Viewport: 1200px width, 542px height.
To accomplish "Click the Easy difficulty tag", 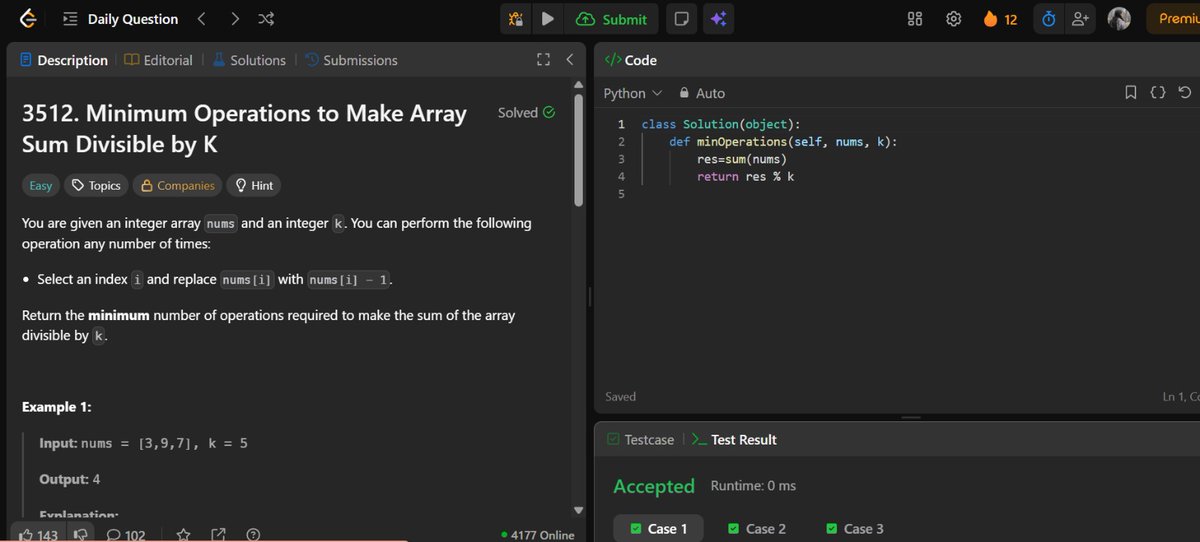I will click(39, 185).
